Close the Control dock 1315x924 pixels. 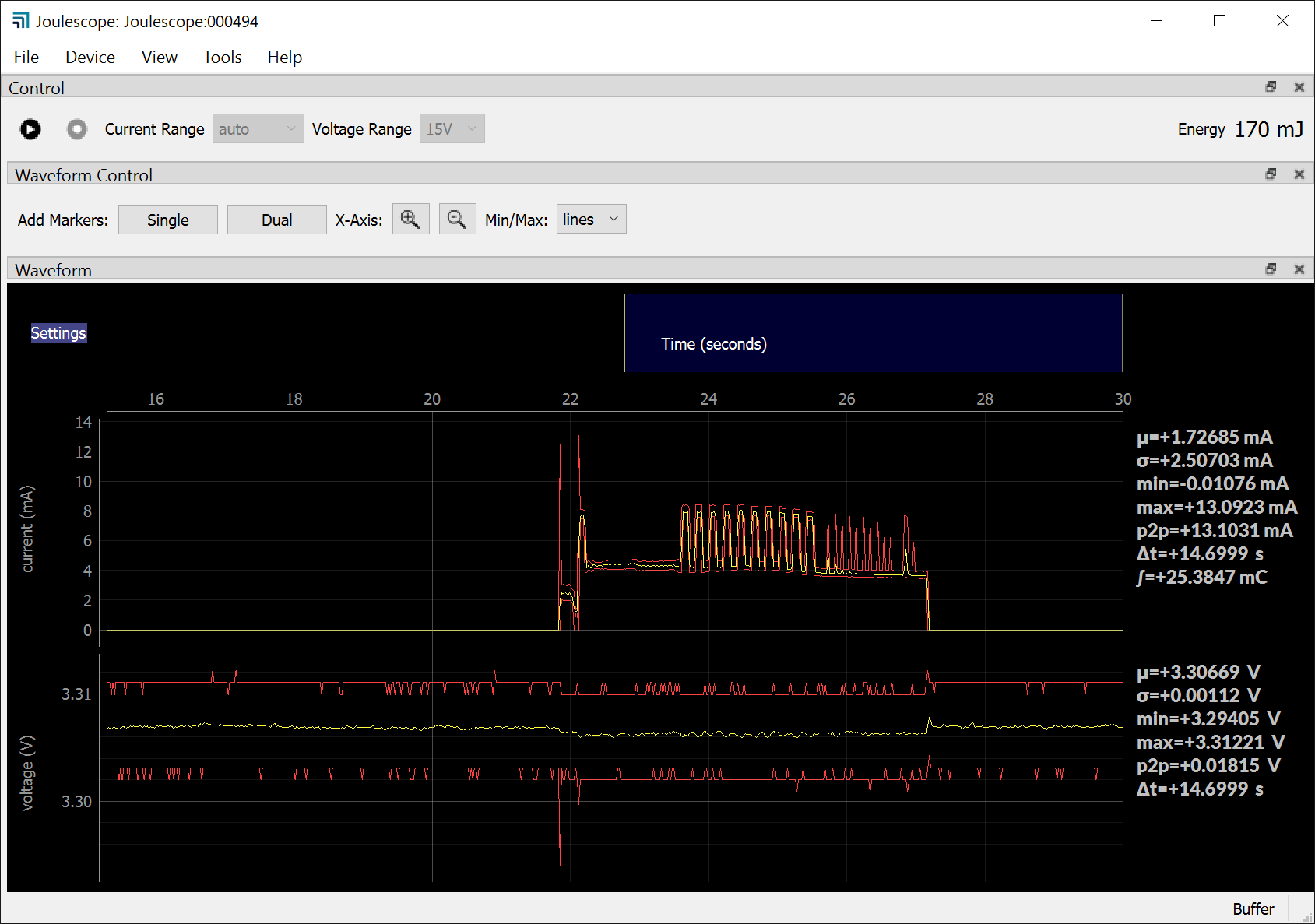point(1299,86)
